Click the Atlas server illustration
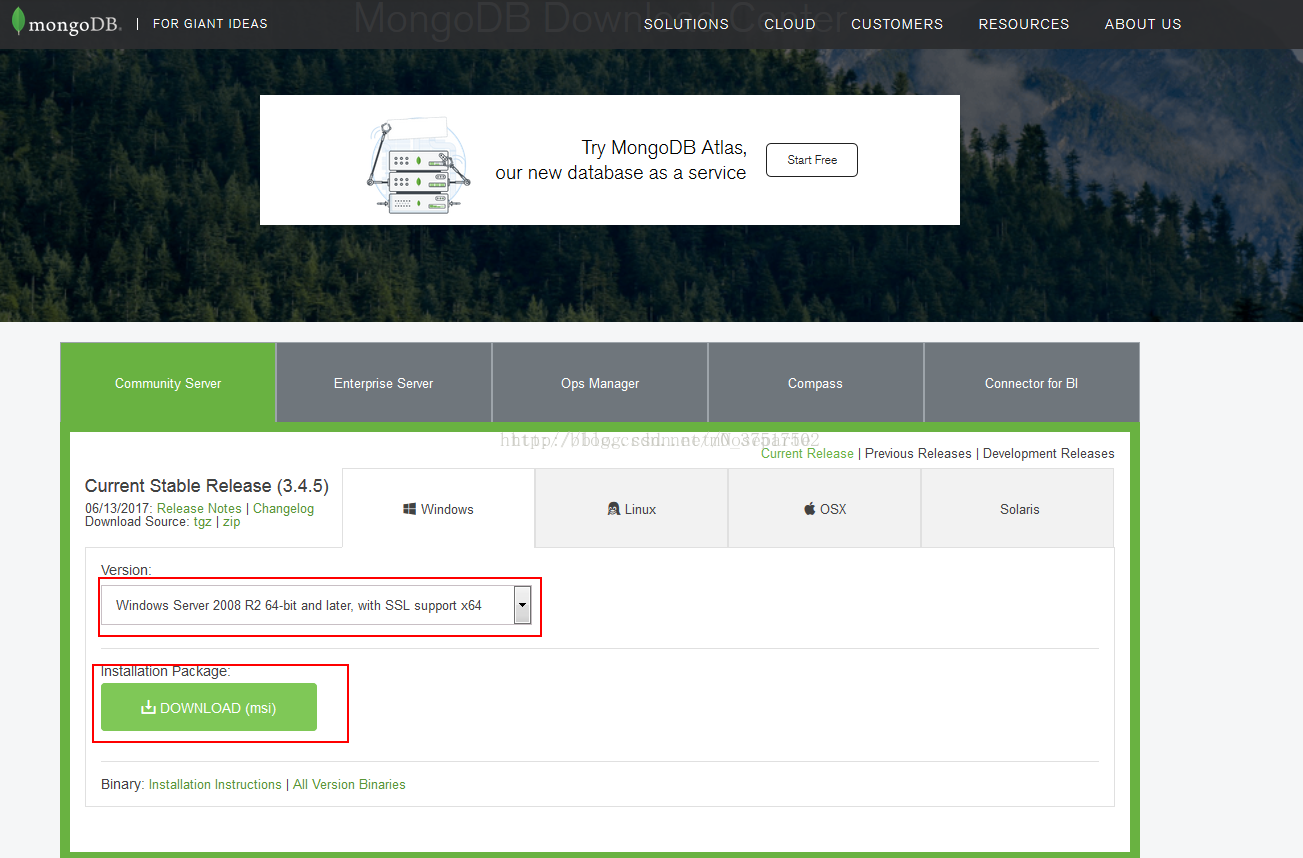Viewport: 1303px width, 858px height. (x=418, y=164)
